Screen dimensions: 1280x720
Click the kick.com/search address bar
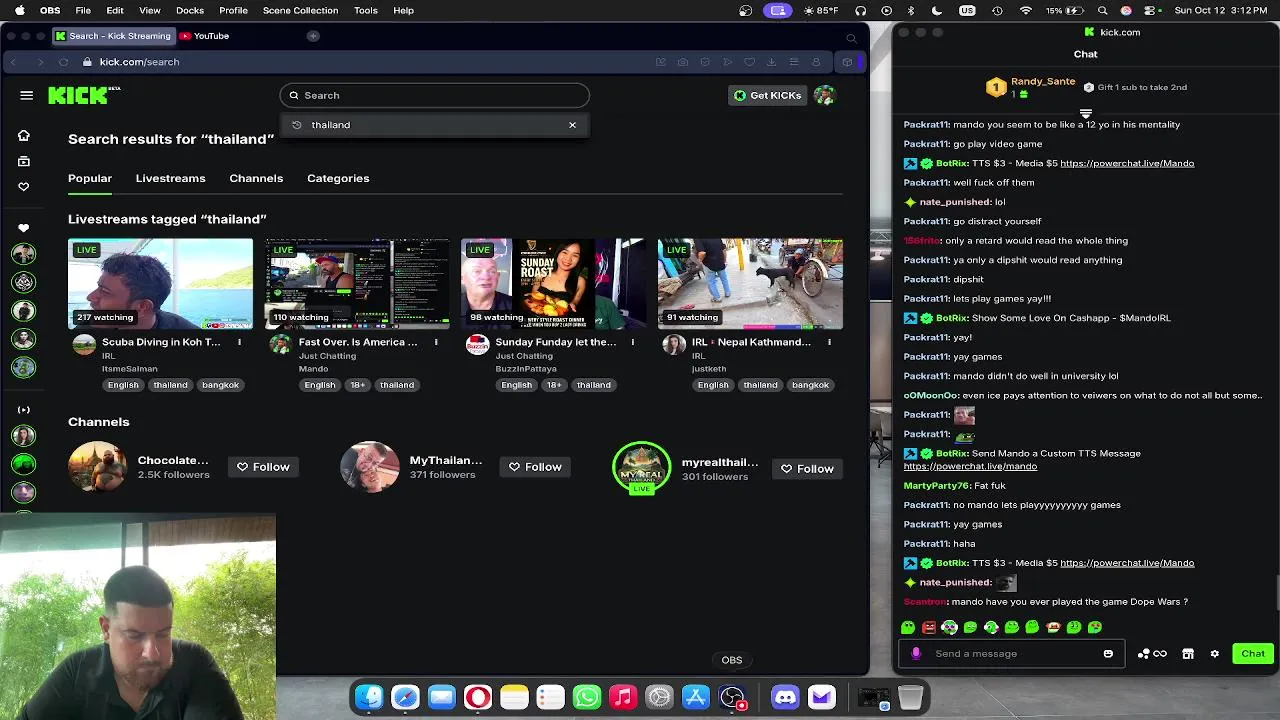click(139, 62)
